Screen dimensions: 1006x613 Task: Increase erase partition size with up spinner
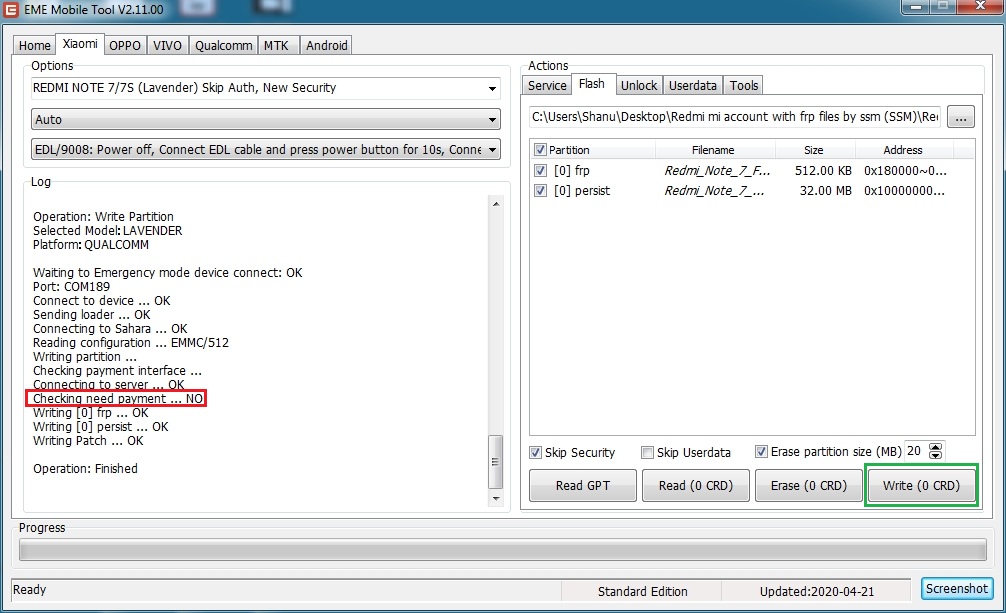[x=936, y=447]
